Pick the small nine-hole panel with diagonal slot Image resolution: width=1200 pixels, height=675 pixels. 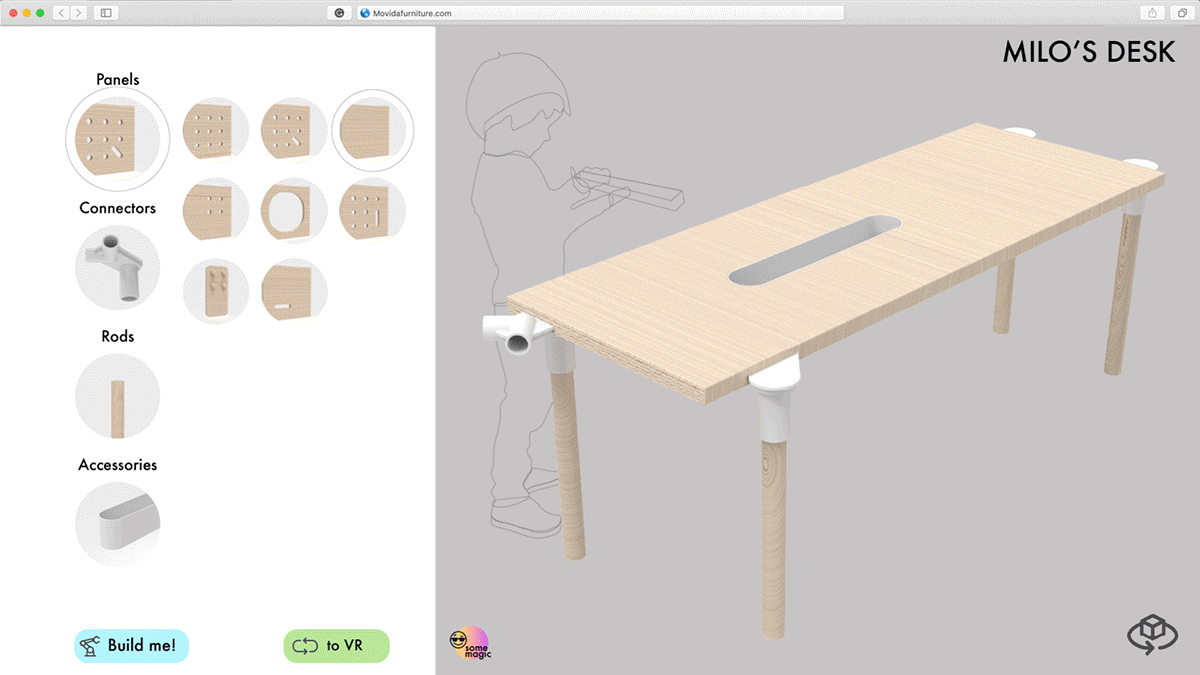[293, 130]
